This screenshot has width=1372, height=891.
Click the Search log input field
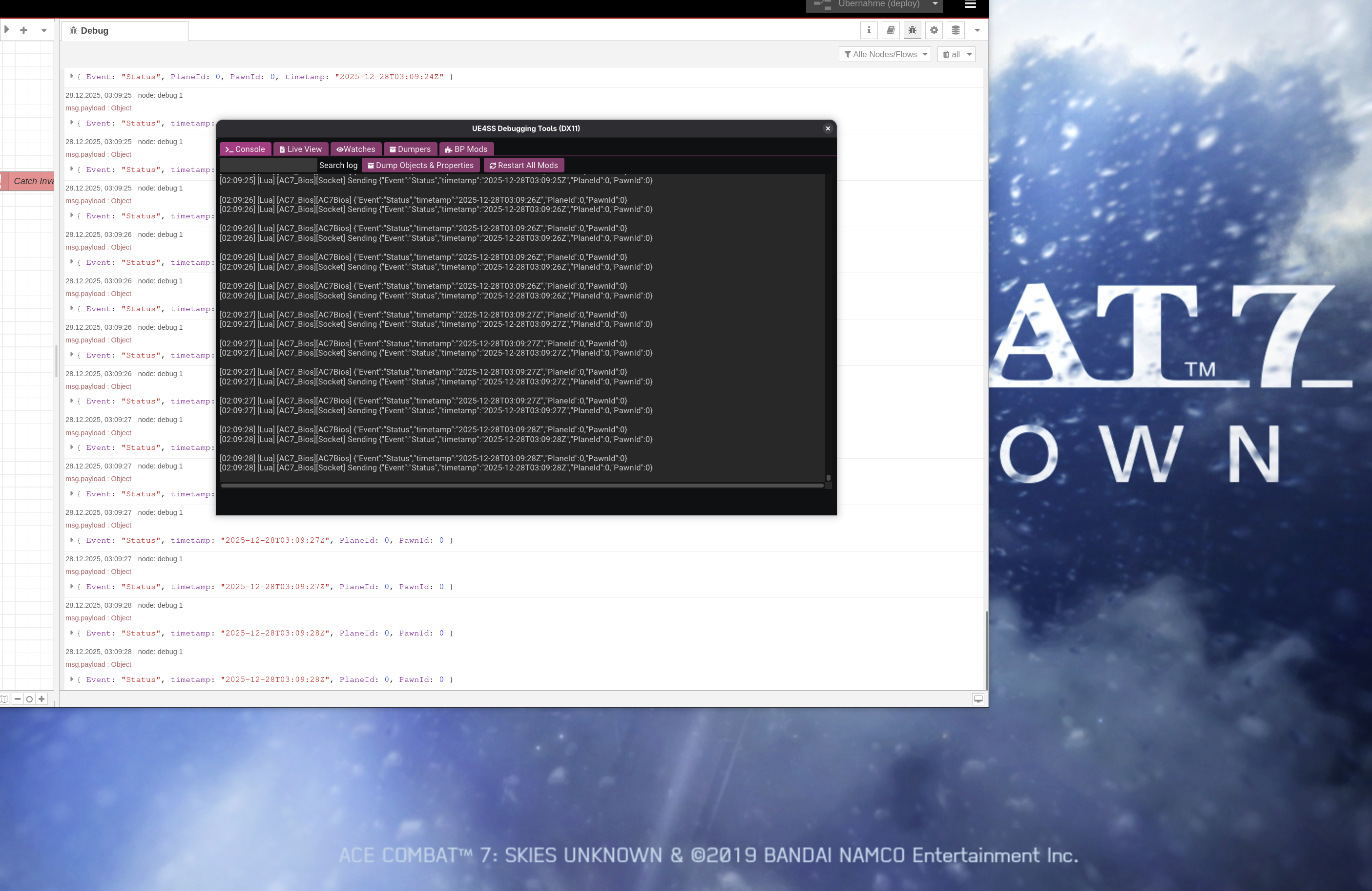(x=268, y=166)
